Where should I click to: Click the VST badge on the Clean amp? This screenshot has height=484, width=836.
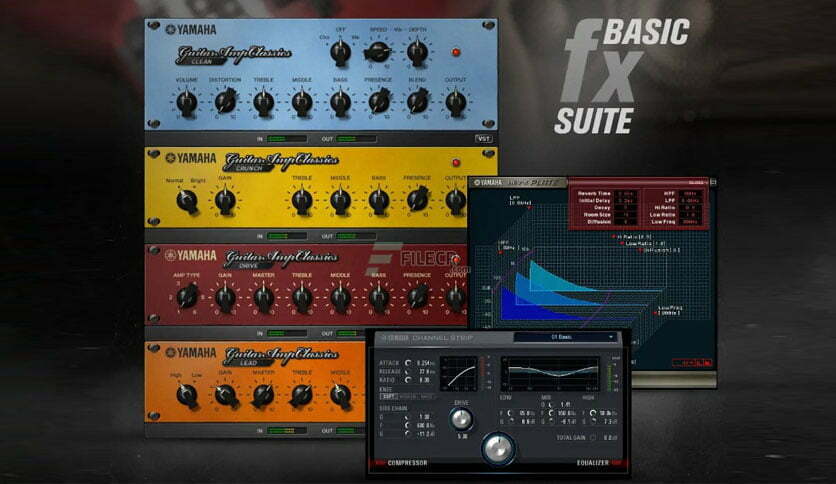point(483,139)
